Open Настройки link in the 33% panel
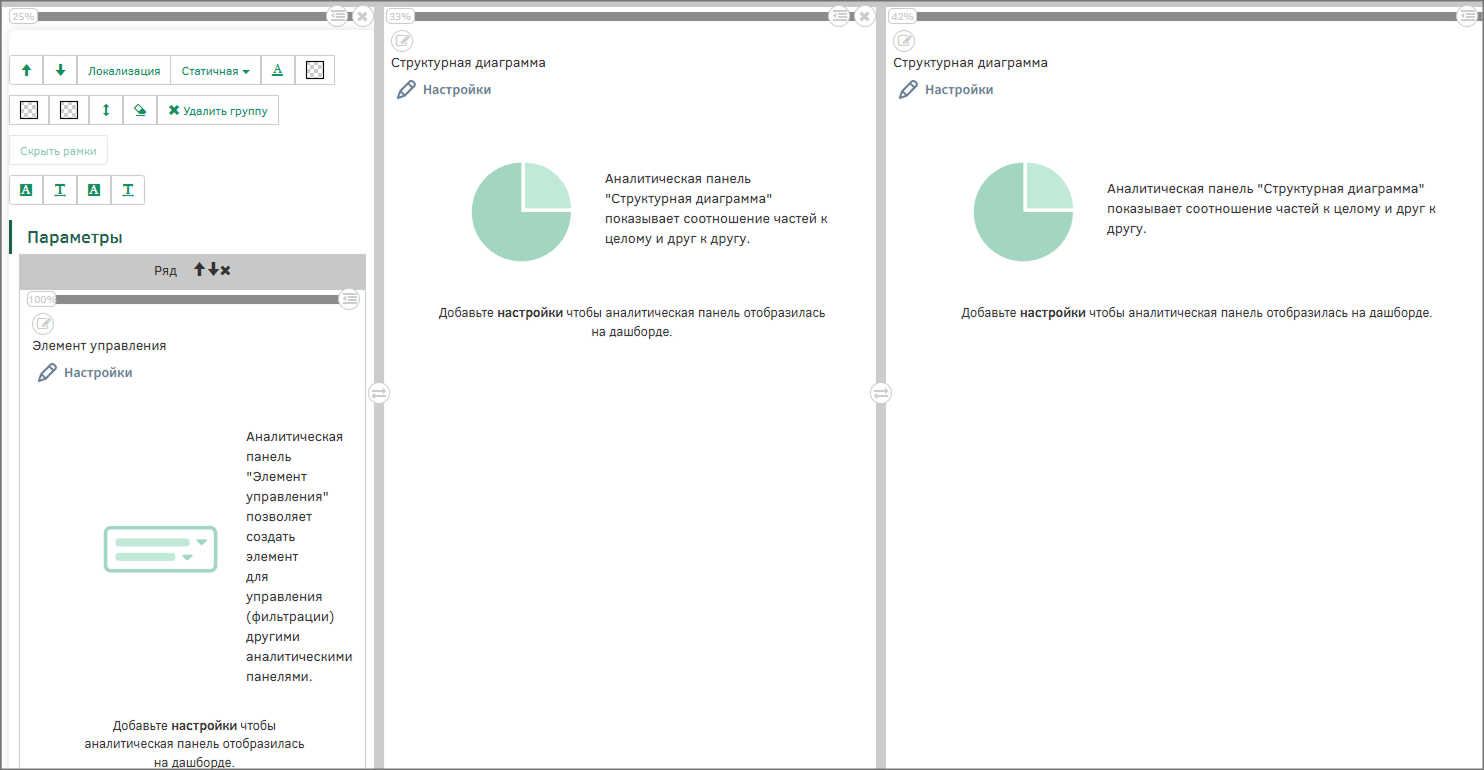Screen dimensions: 1484x770 click(456, 90)
